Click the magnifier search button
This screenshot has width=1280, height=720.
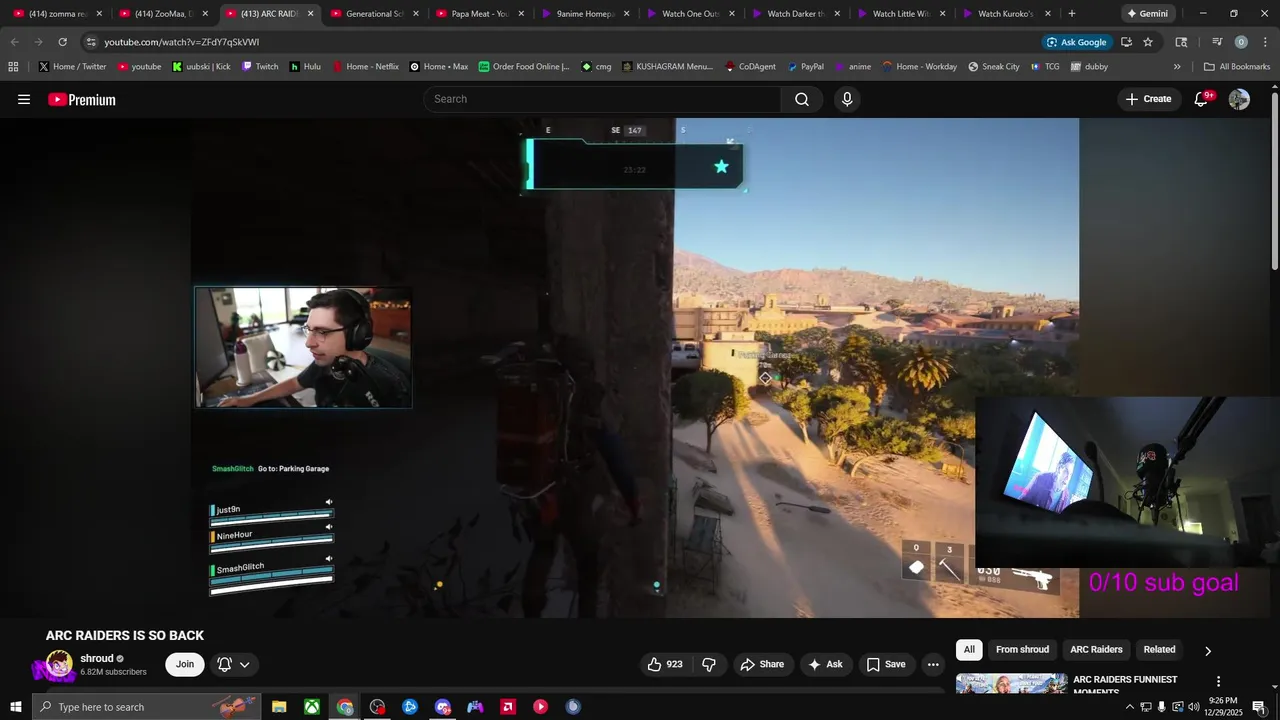tap(802, 99)
